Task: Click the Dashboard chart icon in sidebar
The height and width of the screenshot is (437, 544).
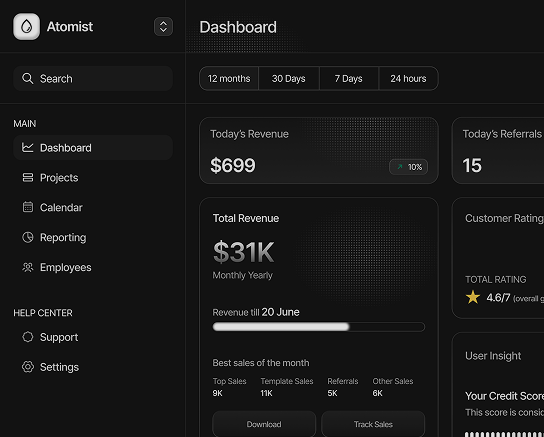Action: point(28,147)
